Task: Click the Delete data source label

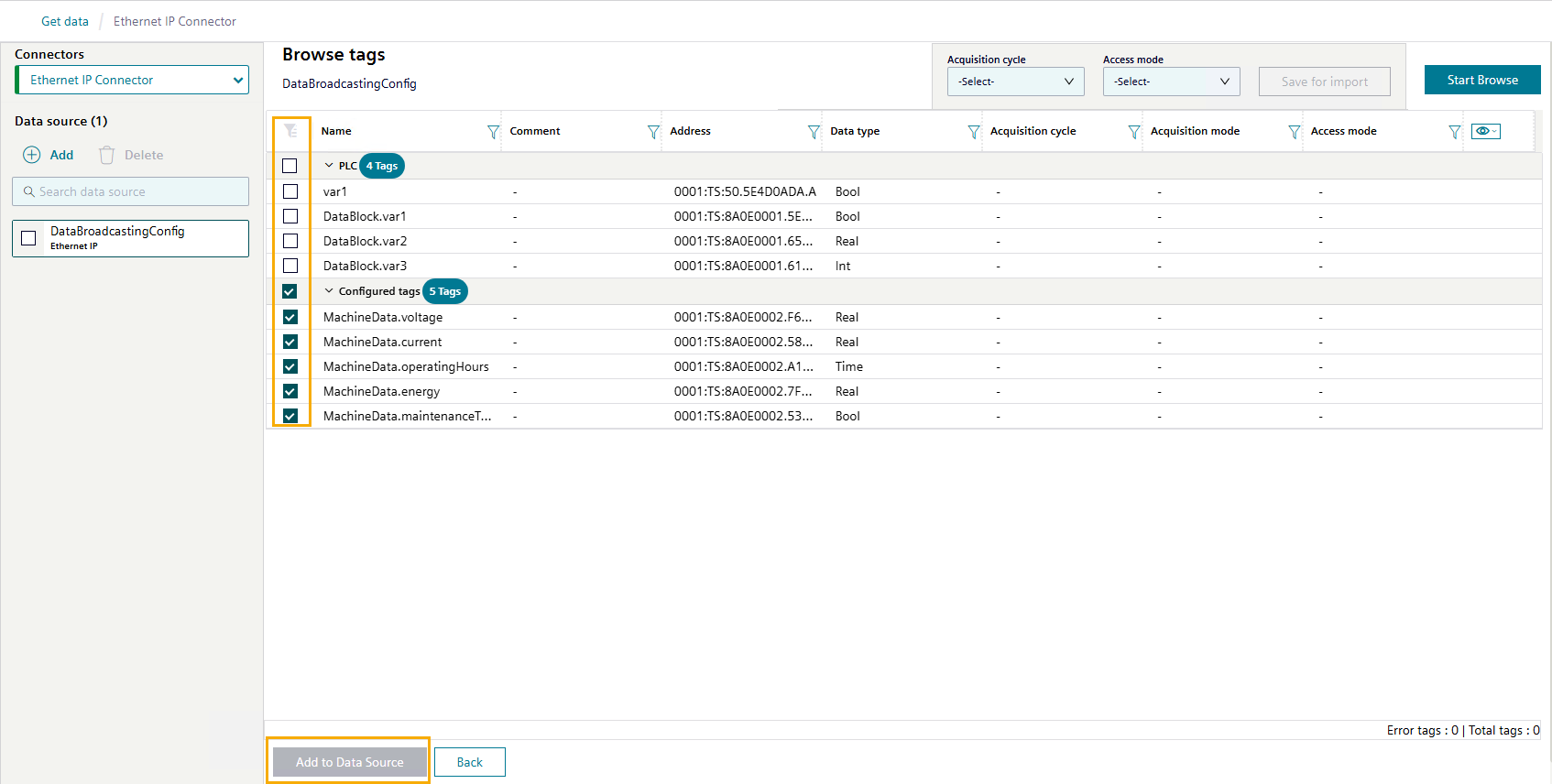Action: coord(144,155)
